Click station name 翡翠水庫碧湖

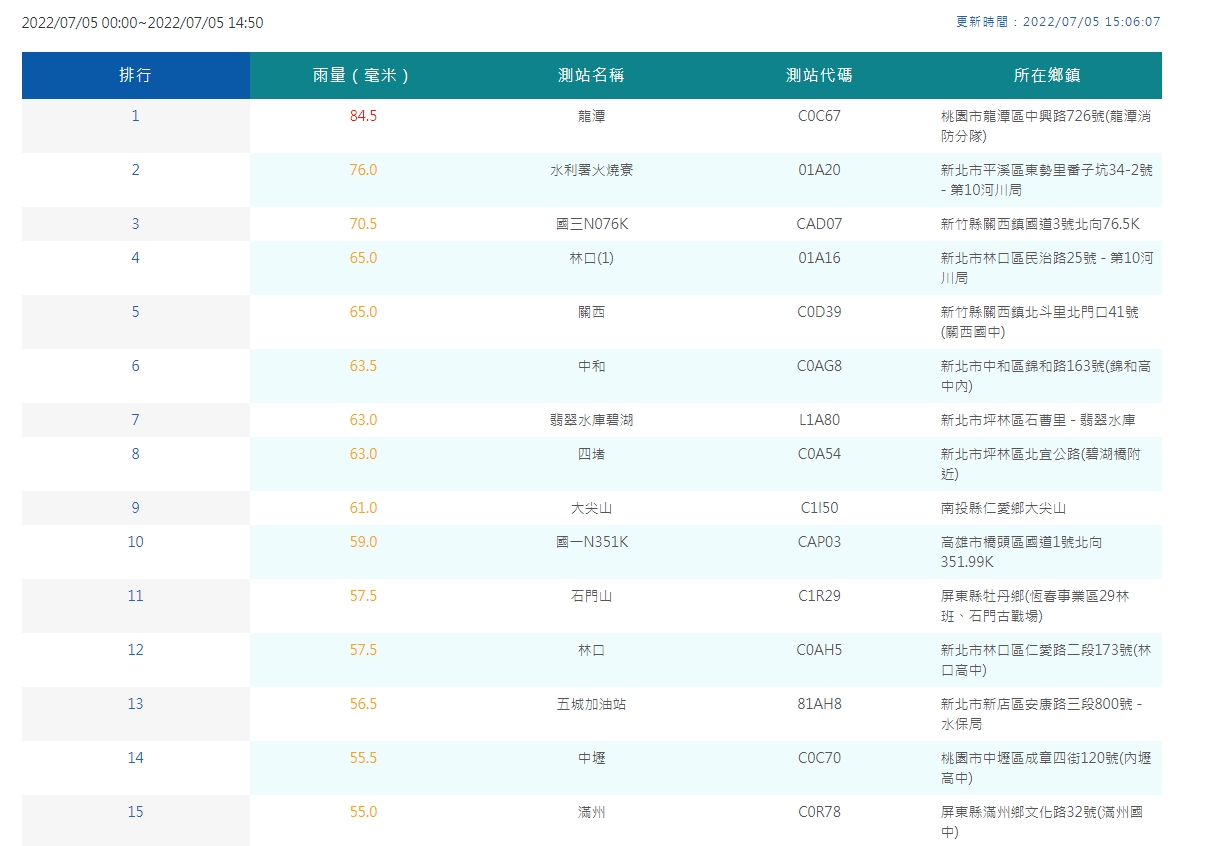591,420
